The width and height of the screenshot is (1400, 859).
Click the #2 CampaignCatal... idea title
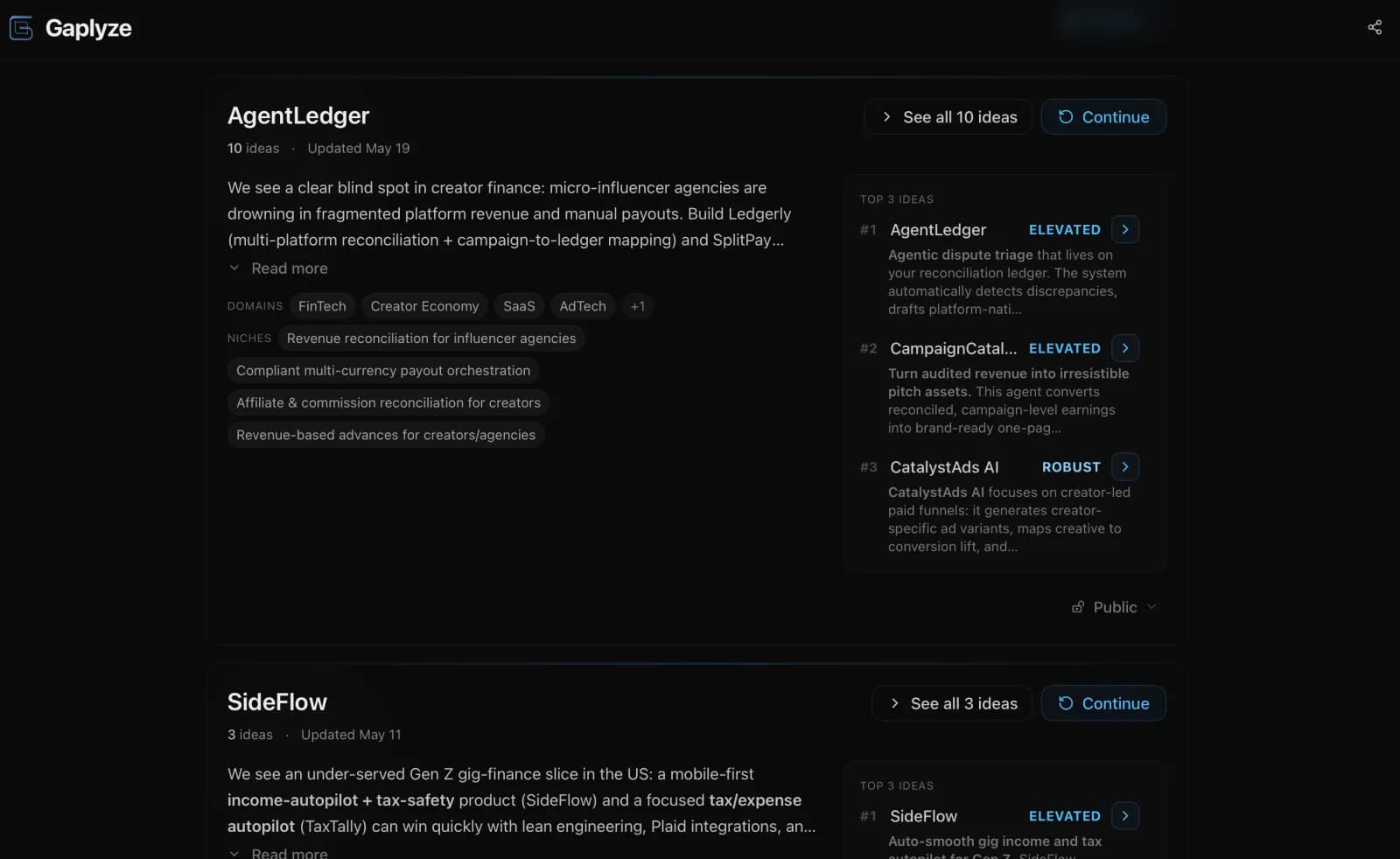pyautogui.click(x=953, y=348)
